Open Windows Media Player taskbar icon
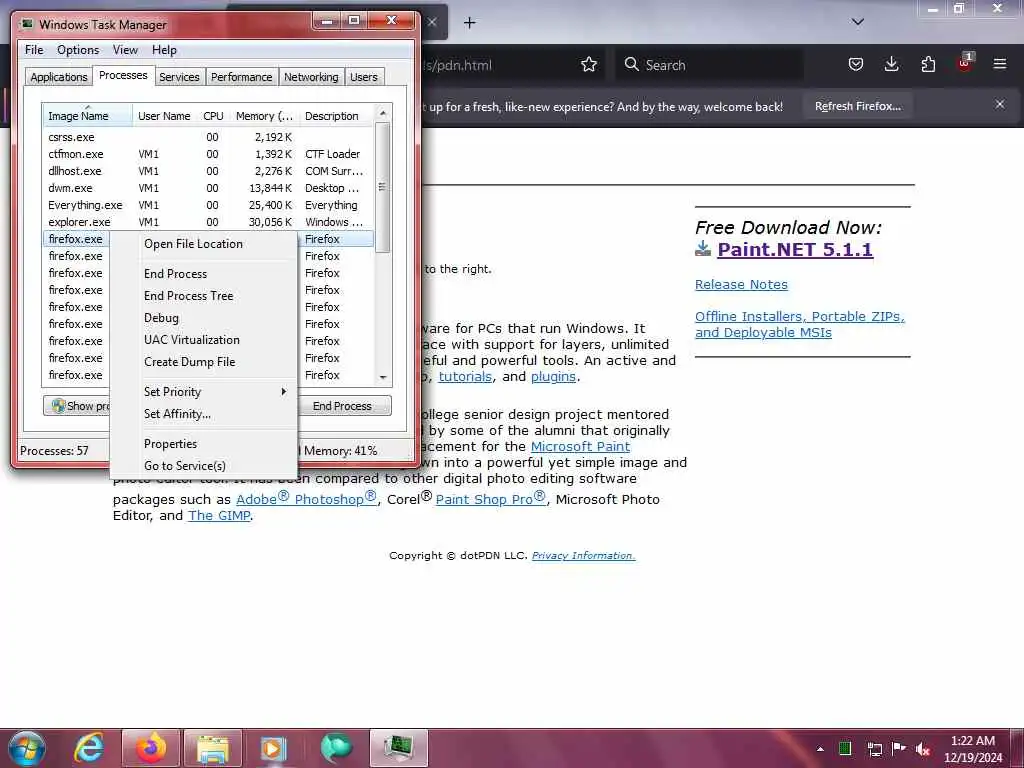The image size is (1024, 768). tap(273, 748)
